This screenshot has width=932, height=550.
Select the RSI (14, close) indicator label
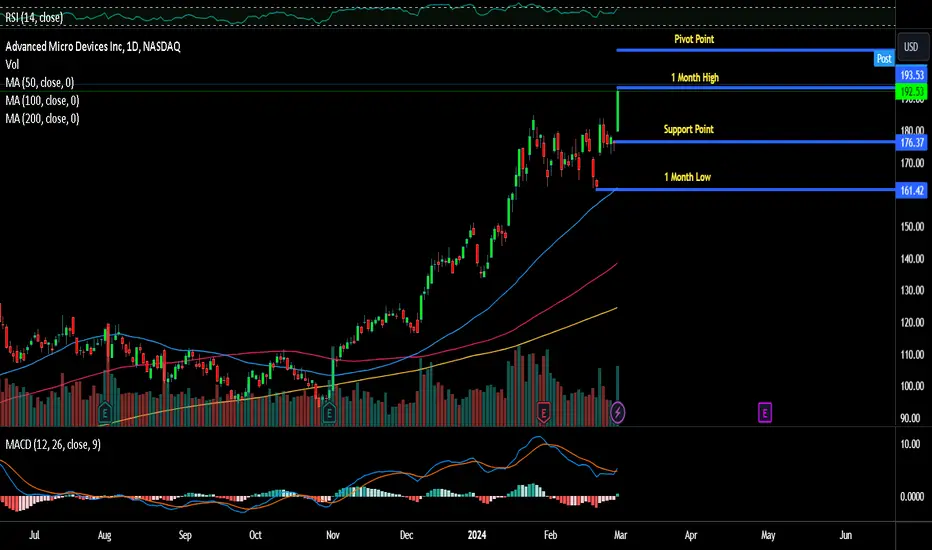point(34,17)
